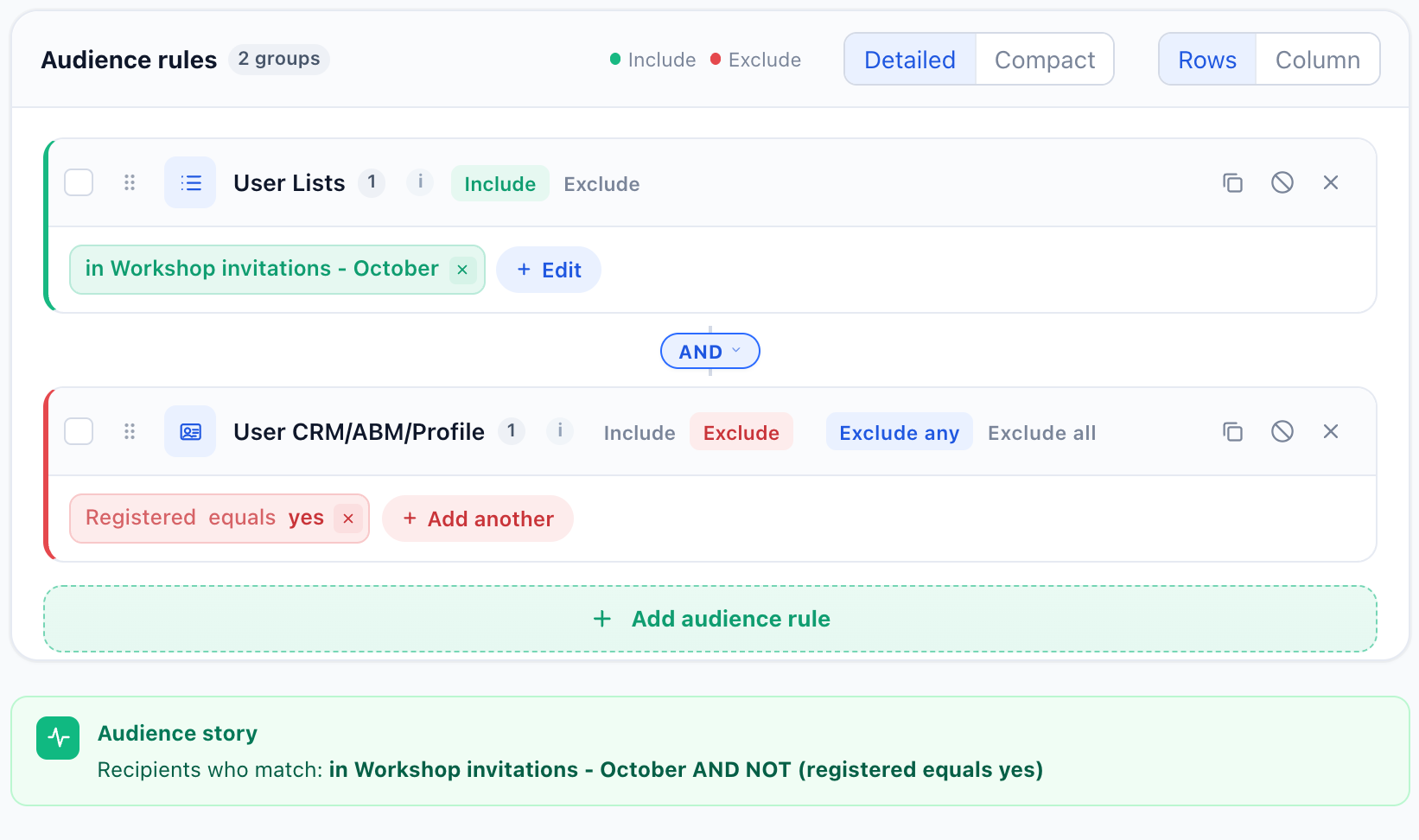This screenshot has width=1419, height=840.
Task: Select the User CRM/ABM/Profile group checkbox
Action: pyautogui.click(x=79, y=431)
